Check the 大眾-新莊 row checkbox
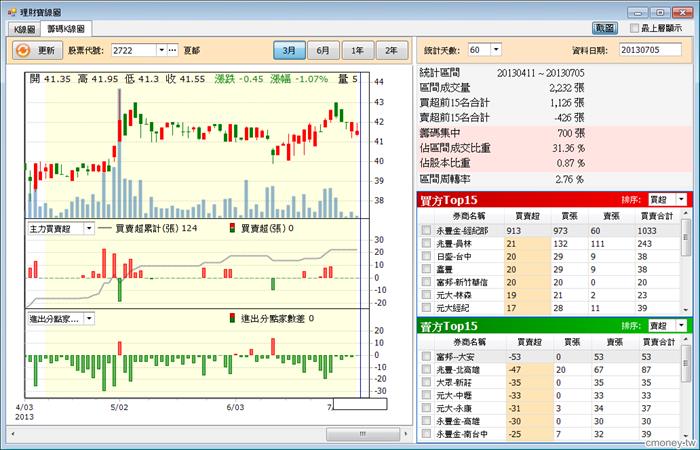700x450 pixels. point(426,382)
